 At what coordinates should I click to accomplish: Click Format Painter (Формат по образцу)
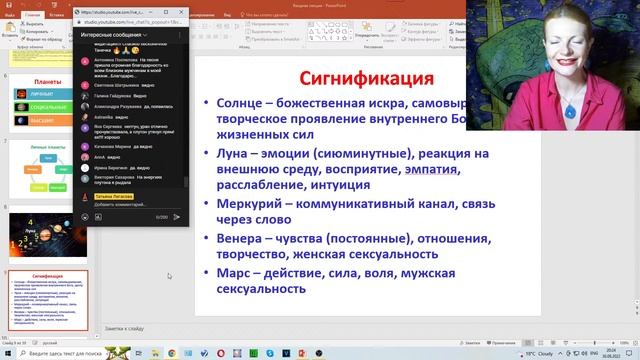click(x=42, y=39)
